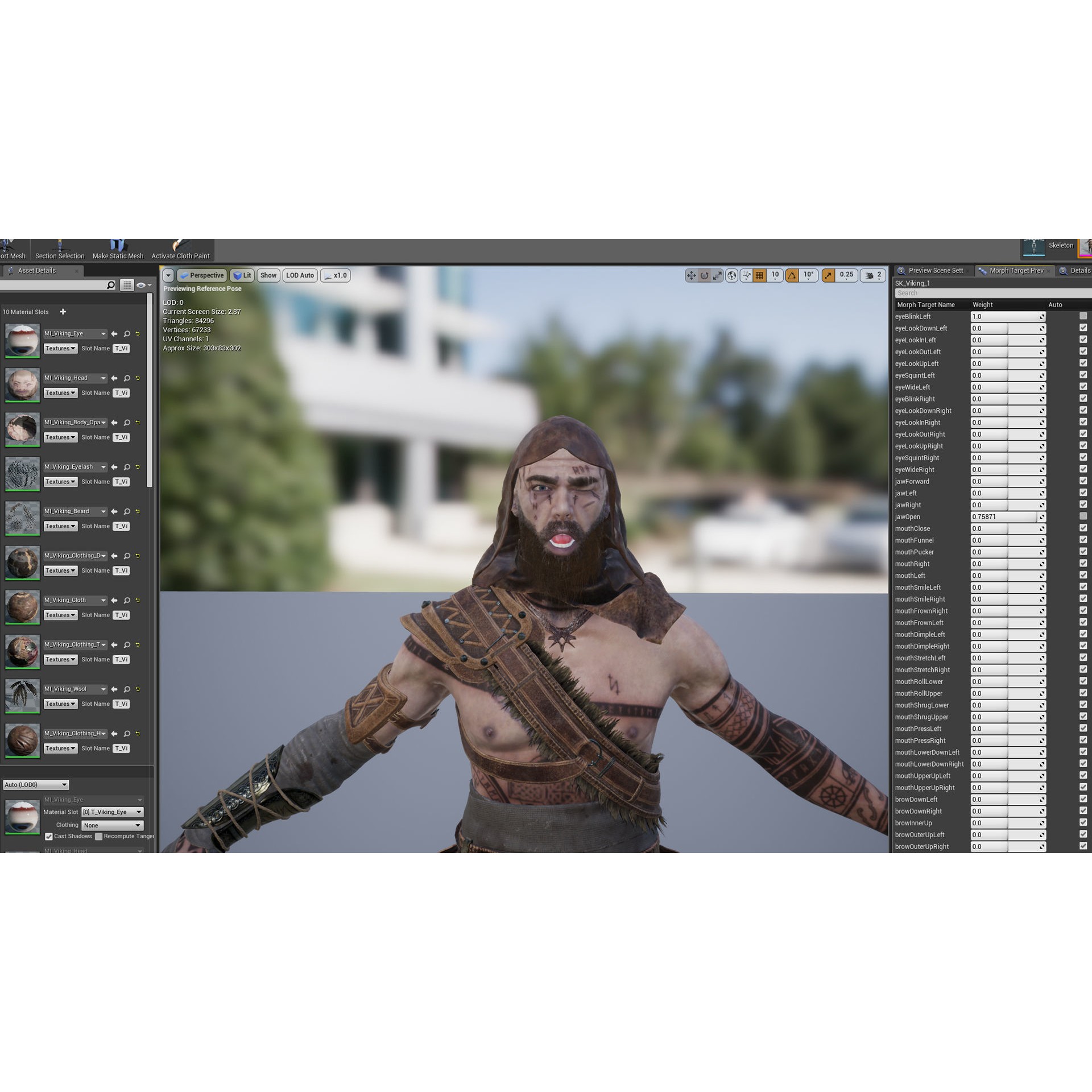Open the camera speed control icon
The image size is (1092, 1092).
870,275
